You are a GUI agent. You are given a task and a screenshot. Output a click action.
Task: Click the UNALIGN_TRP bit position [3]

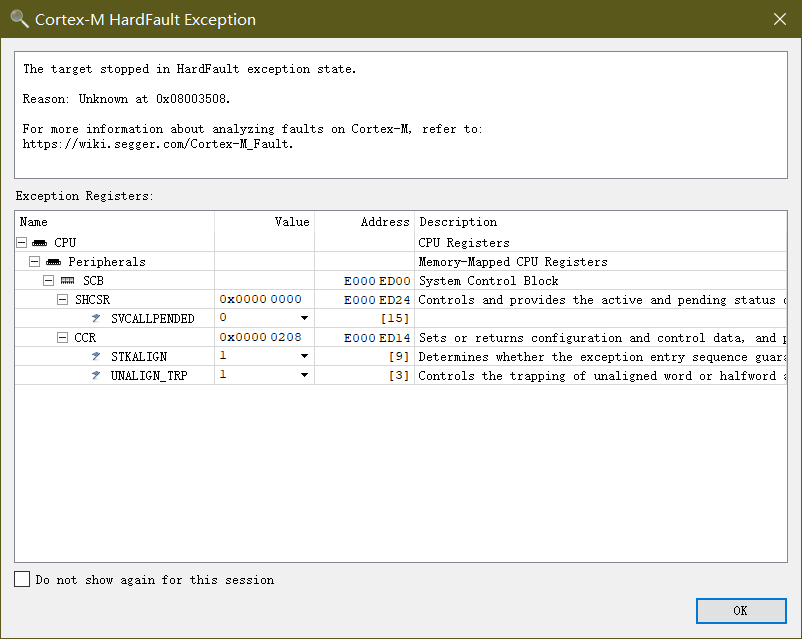pos(399,376)
